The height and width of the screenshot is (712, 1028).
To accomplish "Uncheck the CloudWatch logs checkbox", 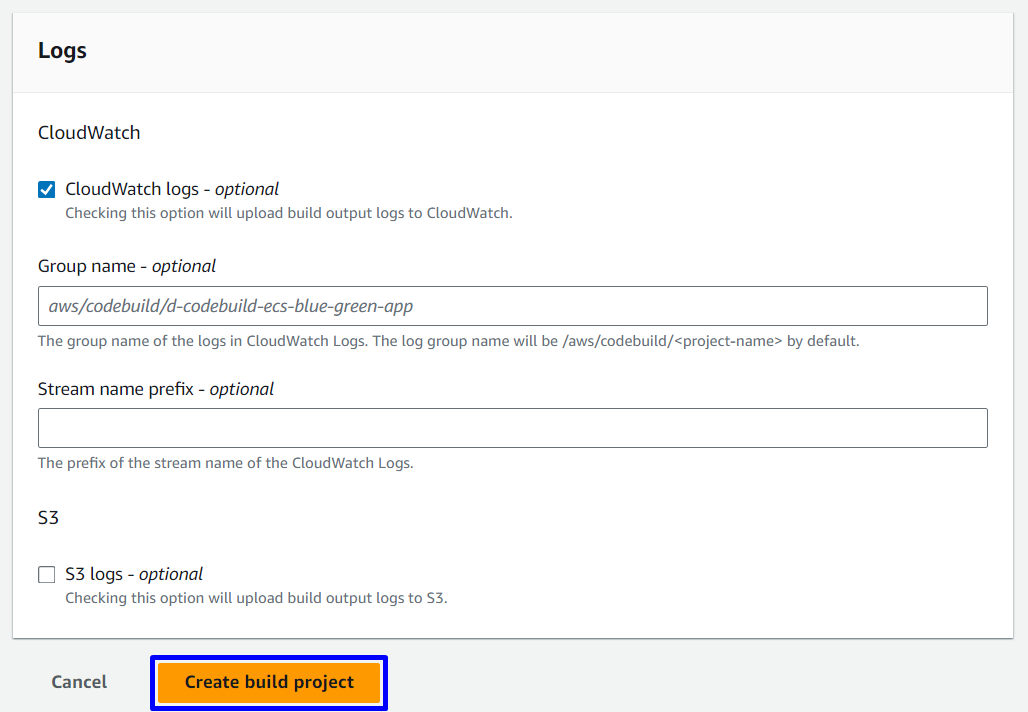I will 47,190.
